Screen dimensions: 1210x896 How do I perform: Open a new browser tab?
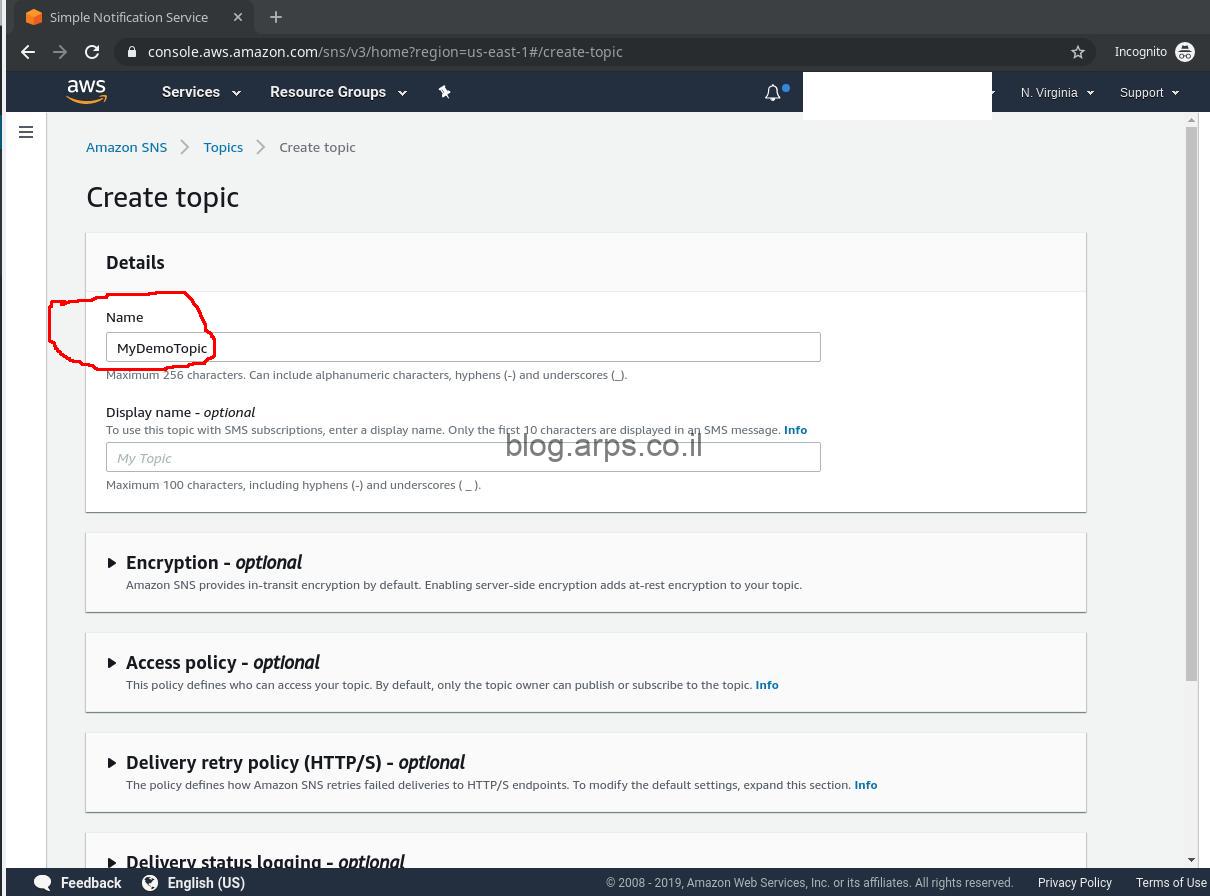pyautogui.click(x=276, y=17)
